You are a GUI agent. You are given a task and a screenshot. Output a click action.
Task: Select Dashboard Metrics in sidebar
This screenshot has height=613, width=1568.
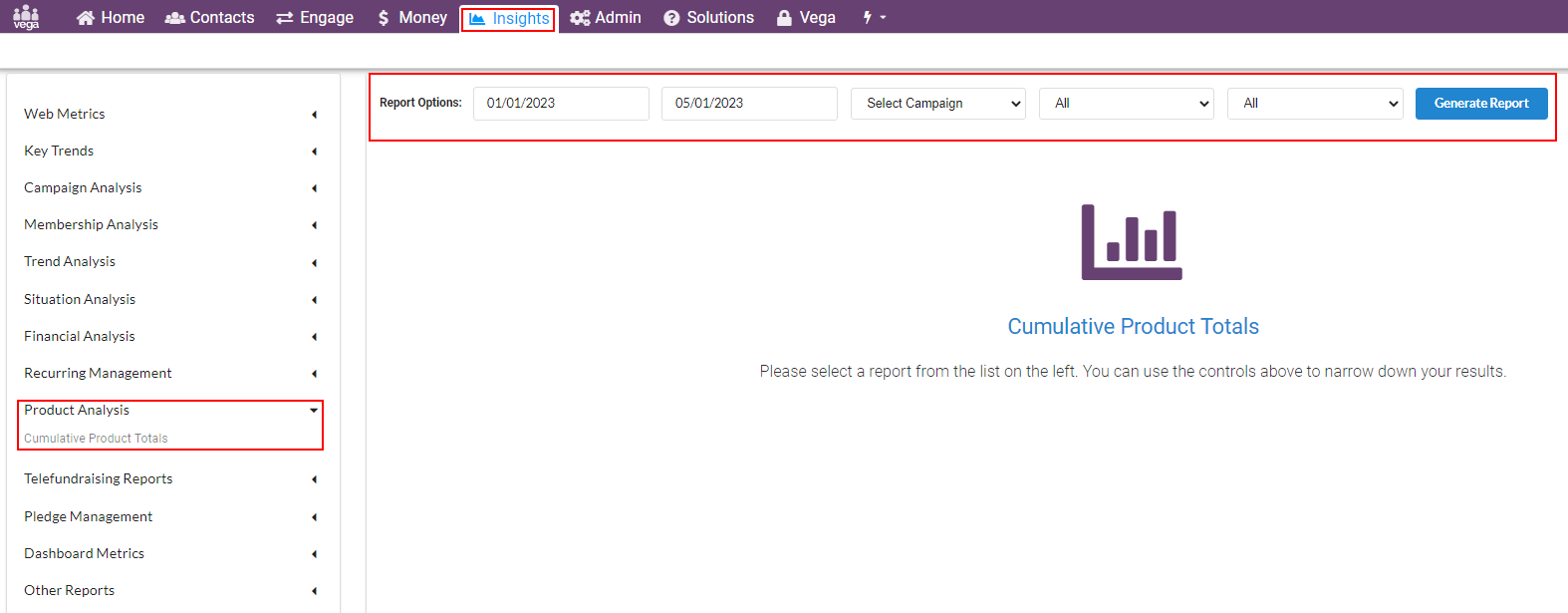[x=85, y=553]
